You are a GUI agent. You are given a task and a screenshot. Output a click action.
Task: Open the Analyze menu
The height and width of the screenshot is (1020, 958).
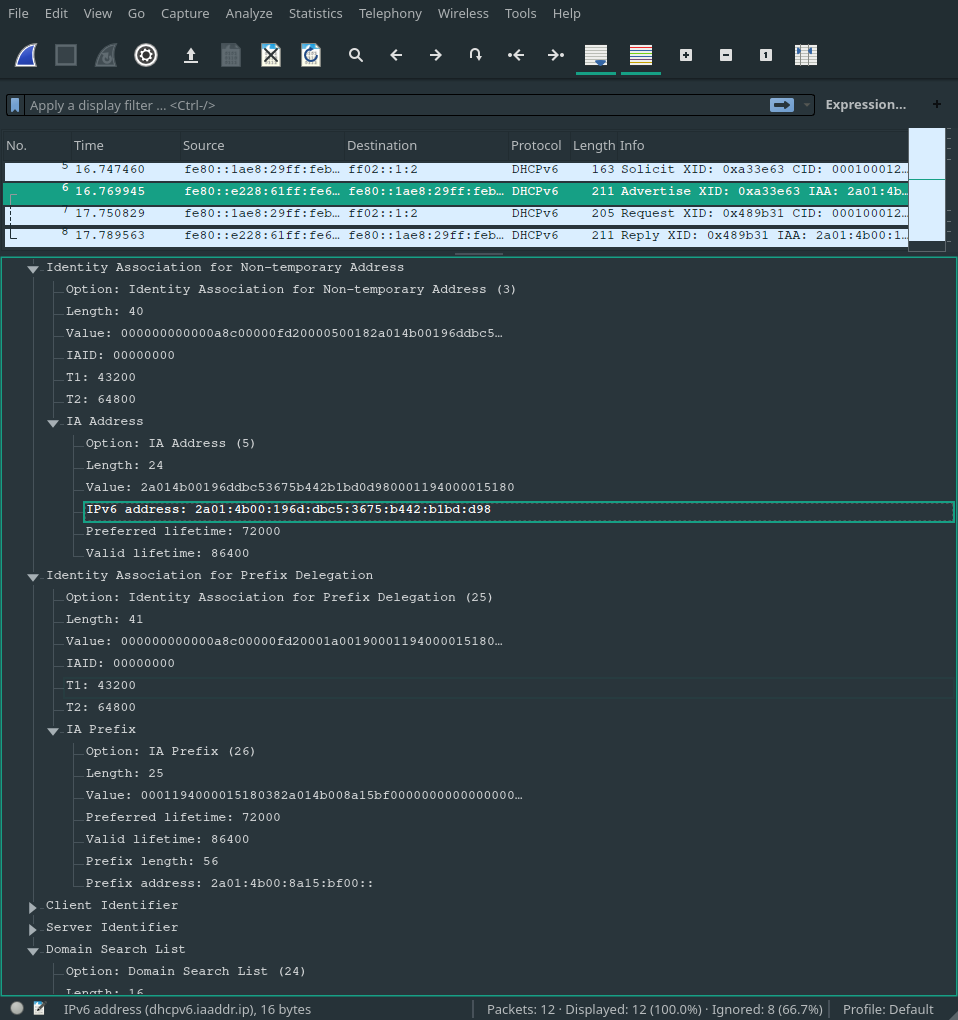click(x=249, y=14)
